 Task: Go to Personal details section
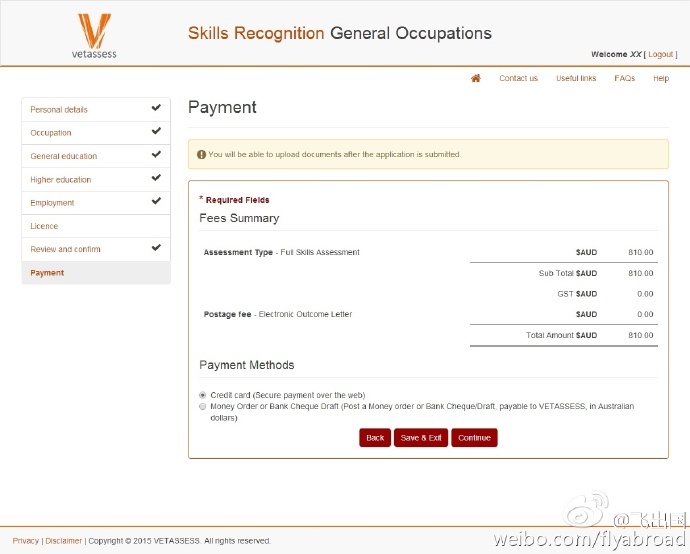click(x=59, y=109)
